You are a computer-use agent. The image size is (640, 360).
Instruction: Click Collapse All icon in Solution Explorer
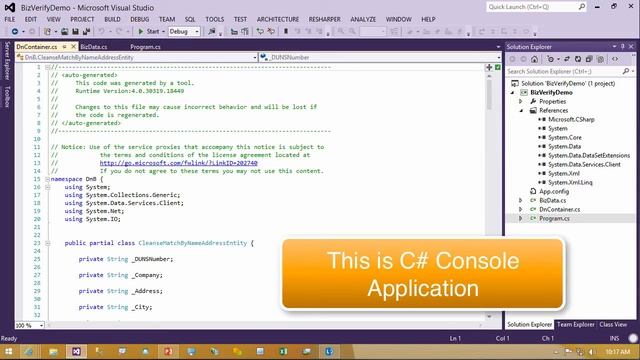click(589, 59)
